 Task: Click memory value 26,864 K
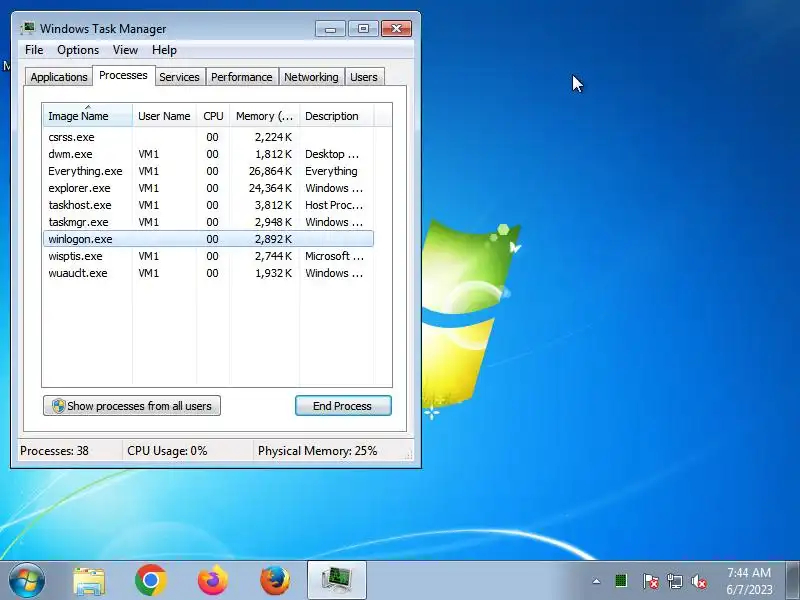coord(270,171)
